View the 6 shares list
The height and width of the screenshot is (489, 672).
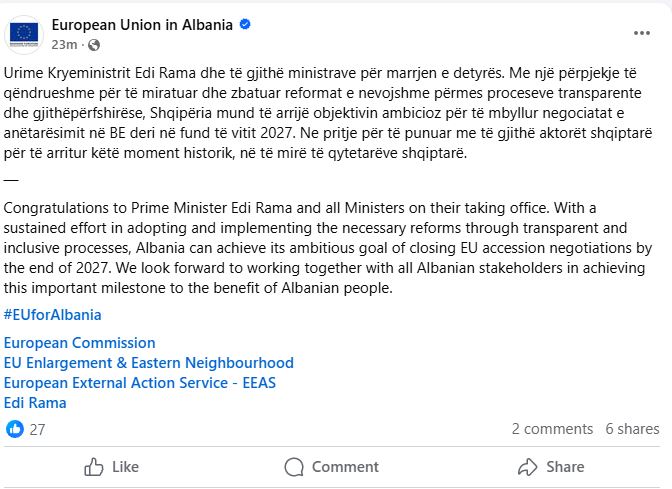coord(632,429)
